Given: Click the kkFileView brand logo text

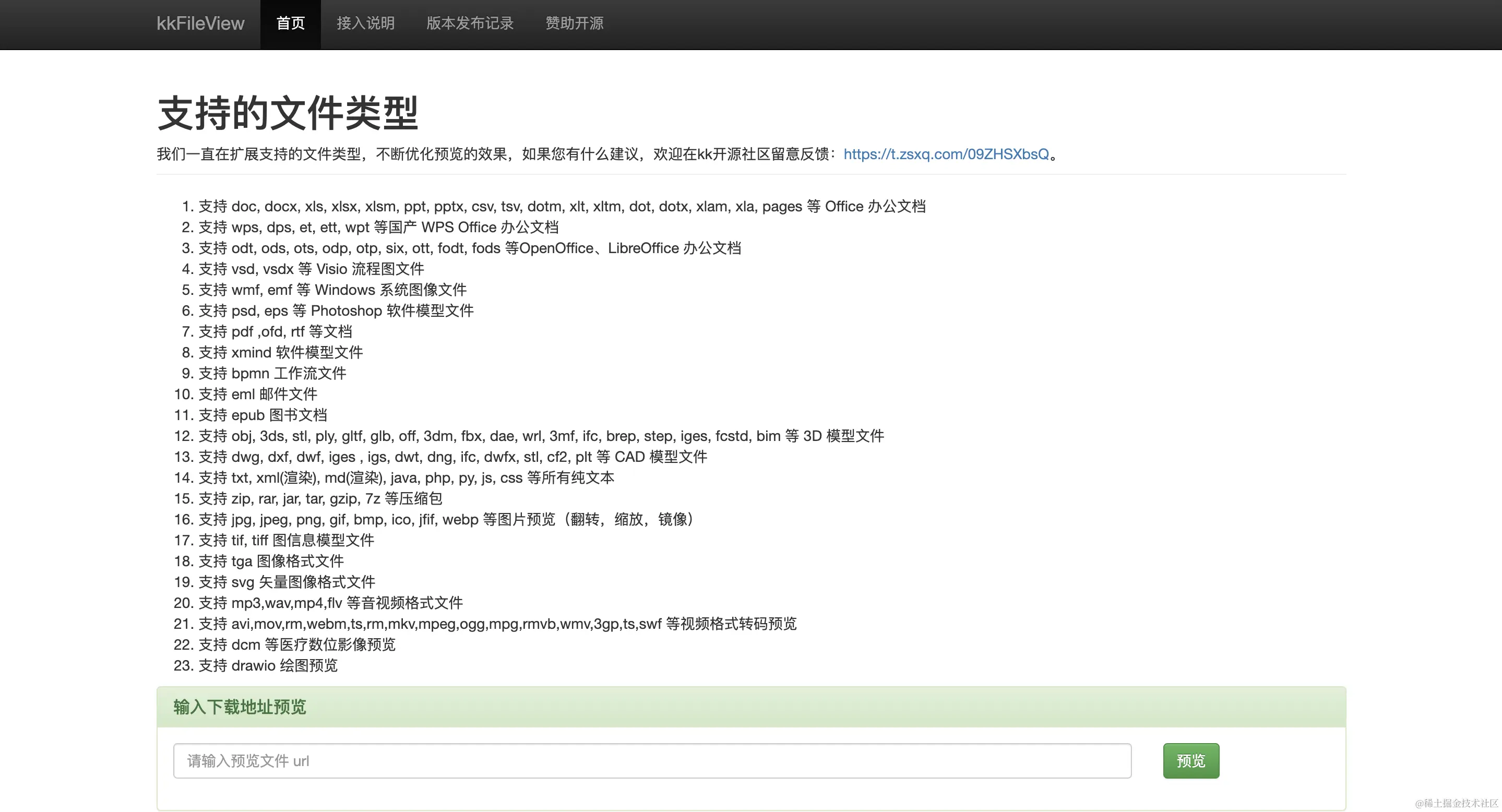Looking at the screenshot, I should [x=200, y=23].
